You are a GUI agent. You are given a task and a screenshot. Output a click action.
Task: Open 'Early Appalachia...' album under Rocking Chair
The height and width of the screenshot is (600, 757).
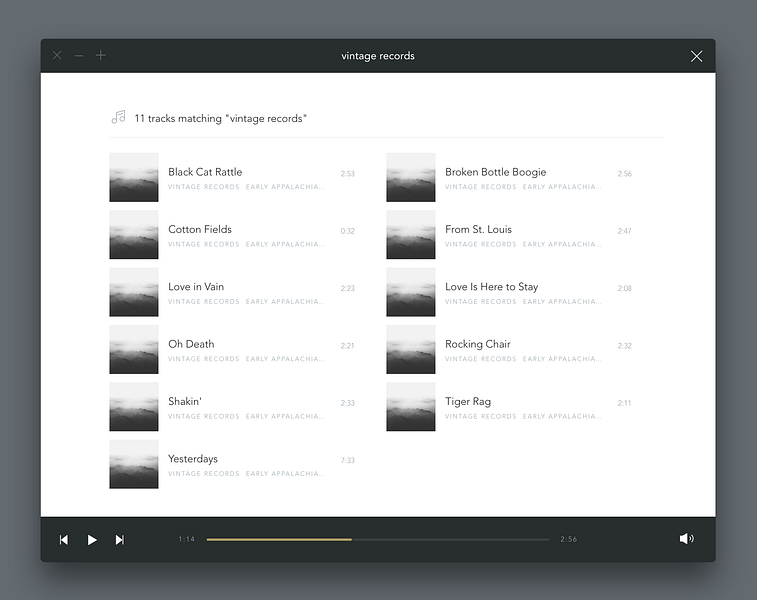[x=562, y=359]
